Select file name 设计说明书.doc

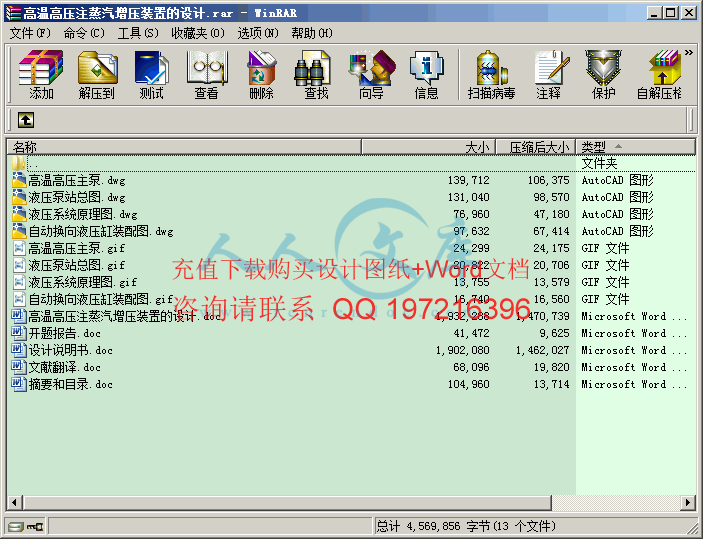(70, 351)
